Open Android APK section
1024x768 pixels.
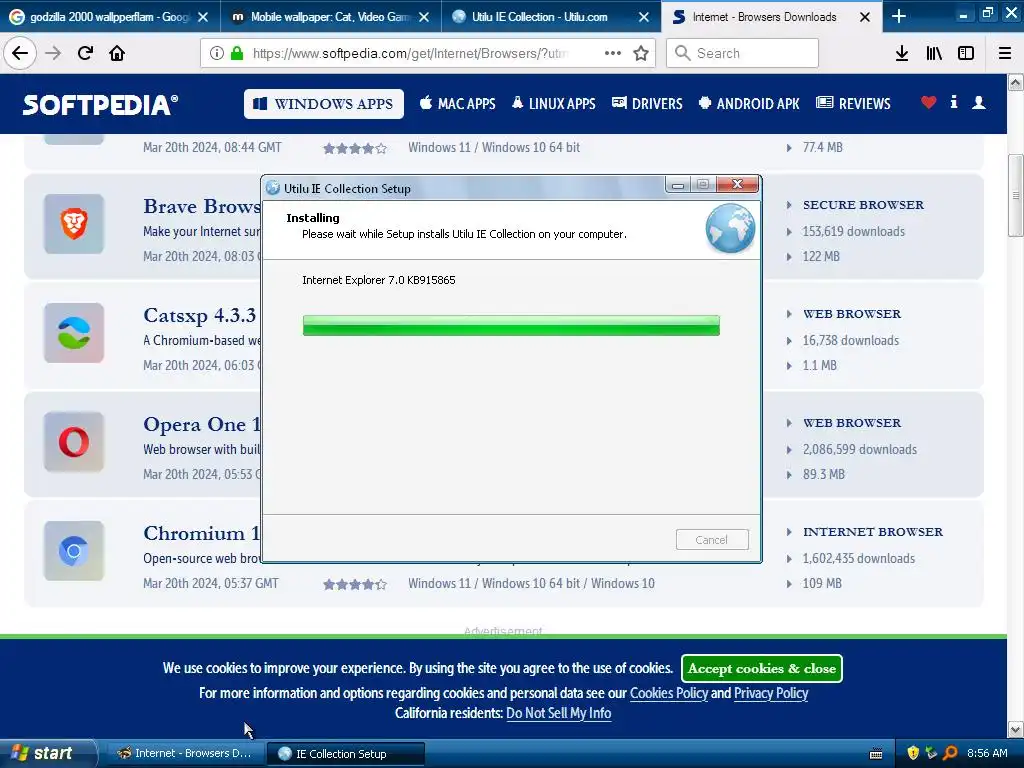coord(749,104)
